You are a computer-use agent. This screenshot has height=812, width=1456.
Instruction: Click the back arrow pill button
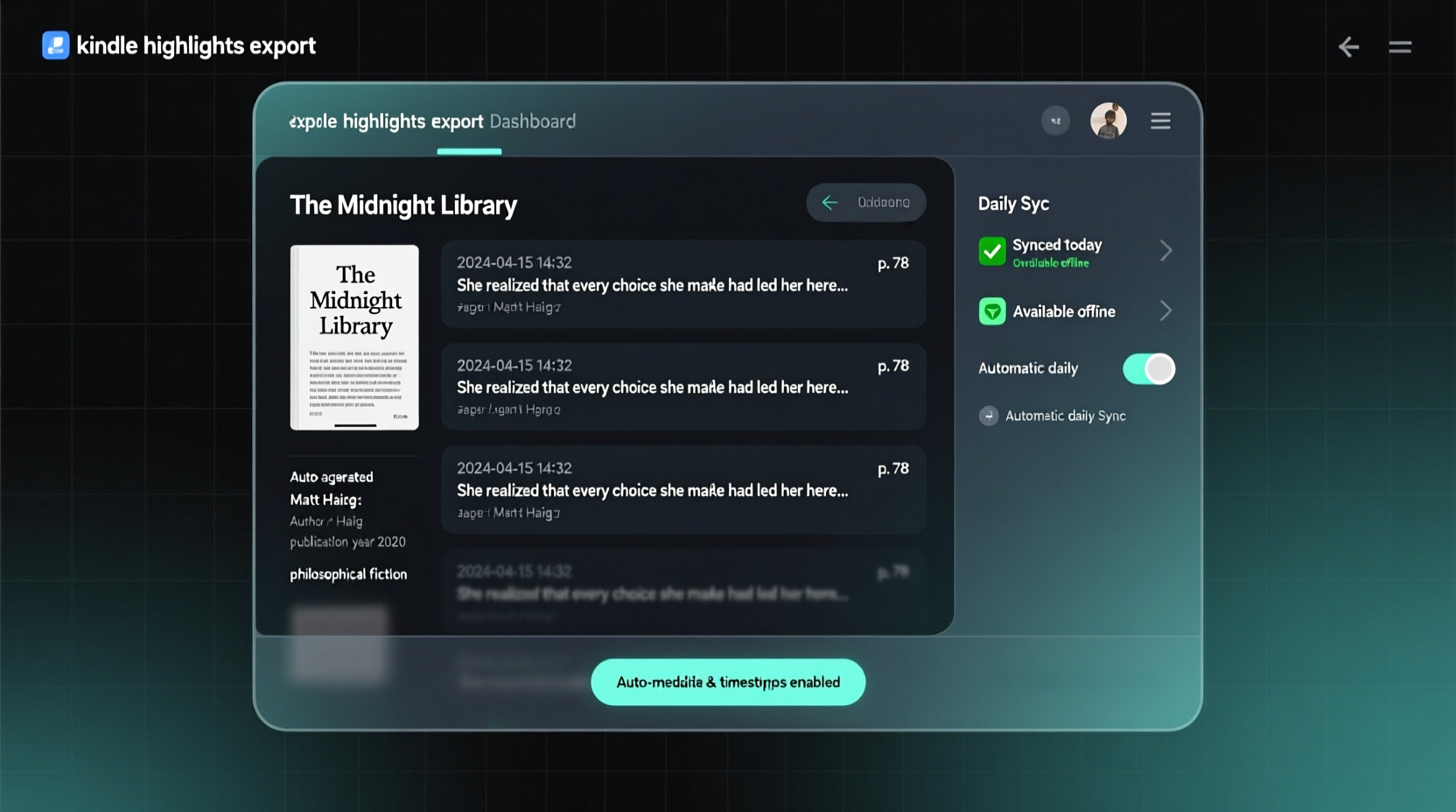click(865, 202)
